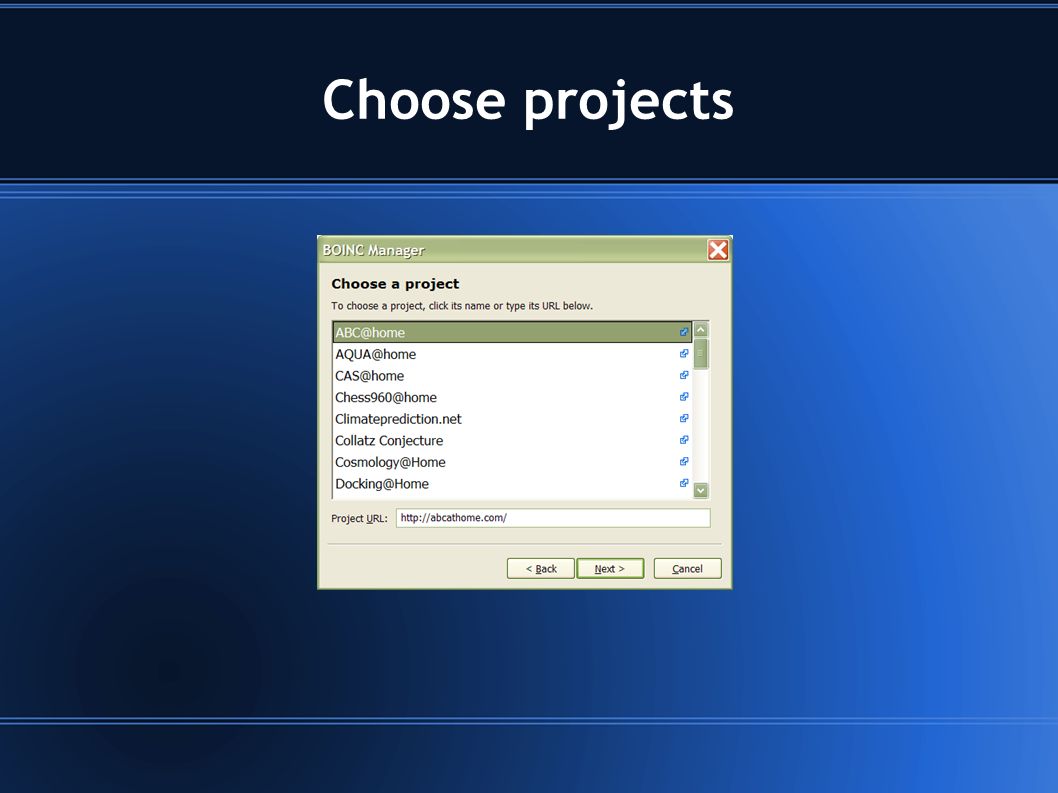
Task: Click the project list scroll up arrow
Action: [x=700, y=330]
